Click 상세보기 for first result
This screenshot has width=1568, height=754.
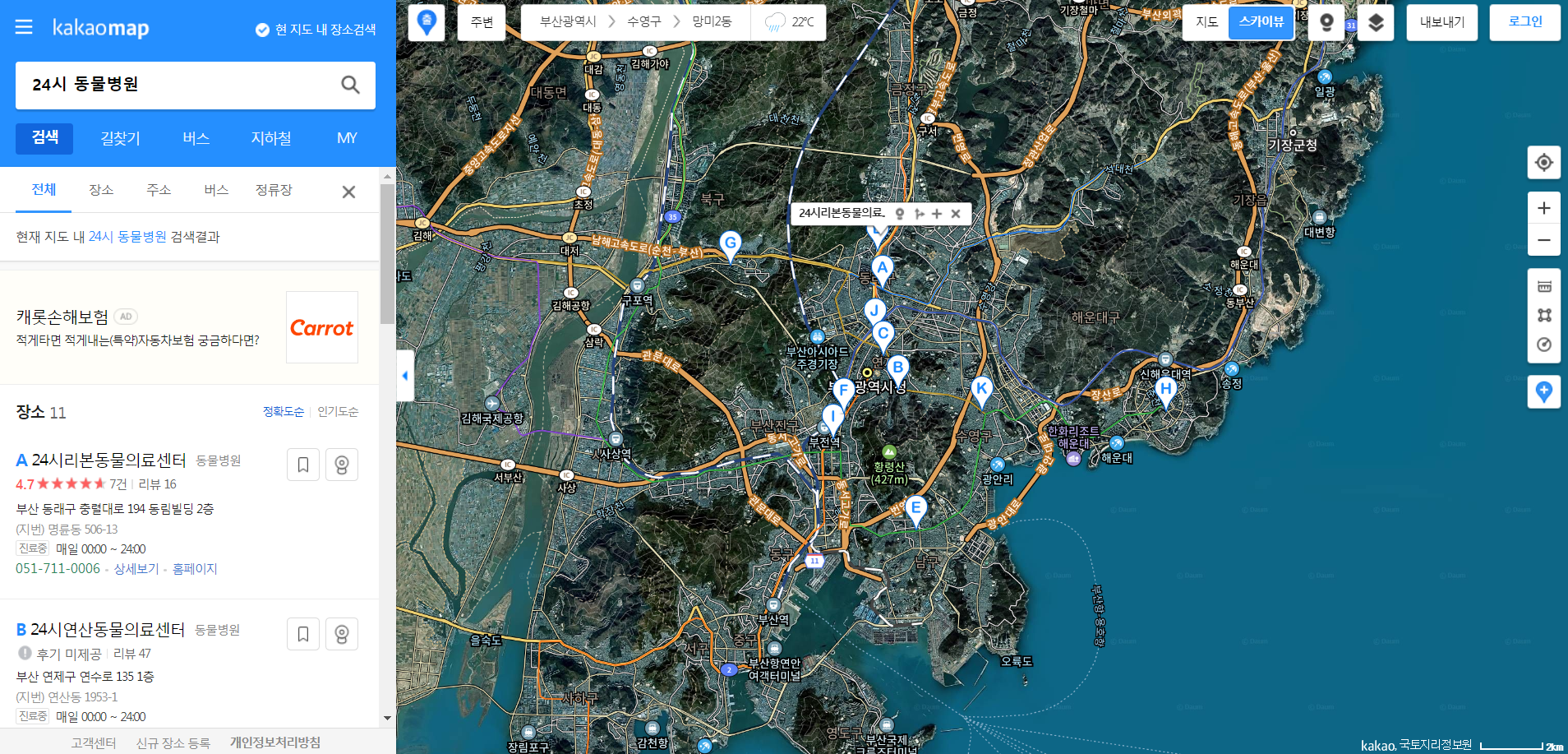click(x=136, y=569)
